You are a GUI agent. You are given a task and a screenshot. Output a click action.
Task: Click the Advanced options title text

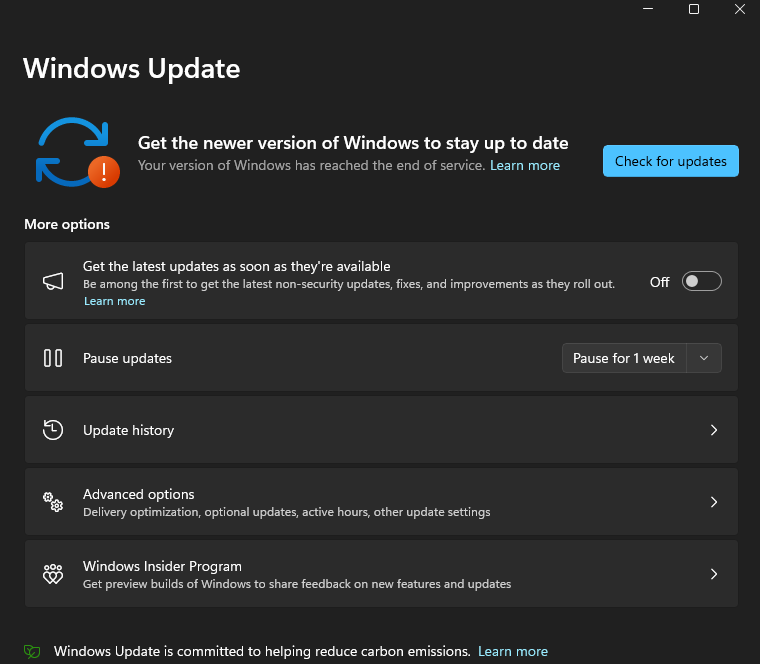pos(139,494)
